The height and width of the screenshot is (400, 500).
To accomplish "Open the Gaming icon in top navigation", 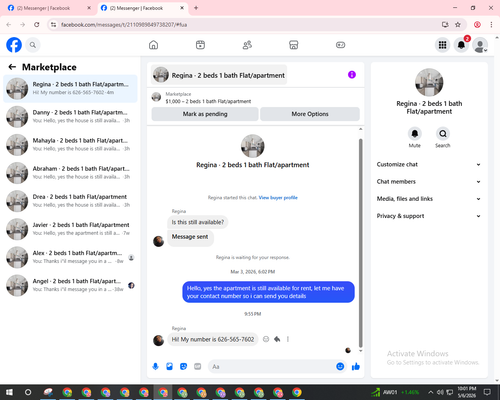I will [x=340, y=45].
